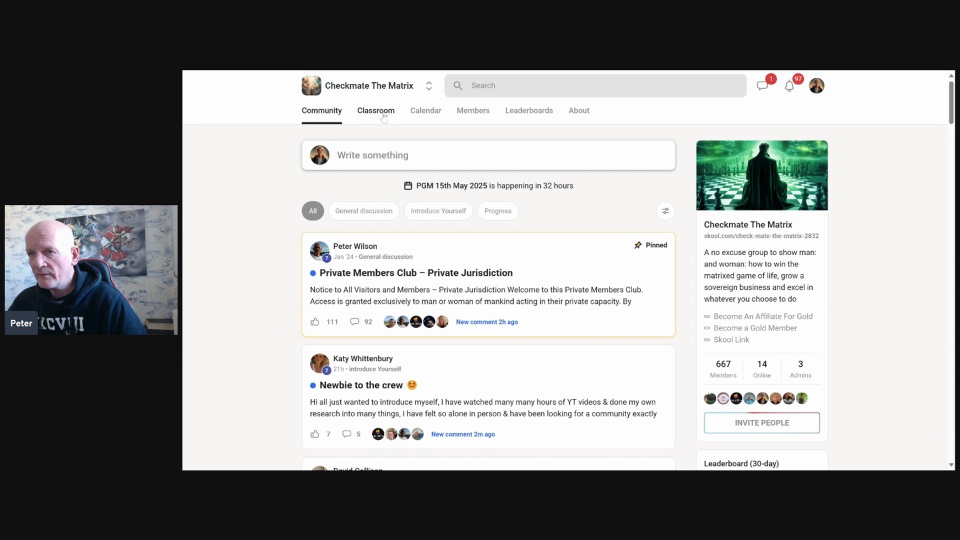This screenshot has width=960, height=540.
Task: Click the Leaderboard (30-day) heading
Action: [741, 463]
